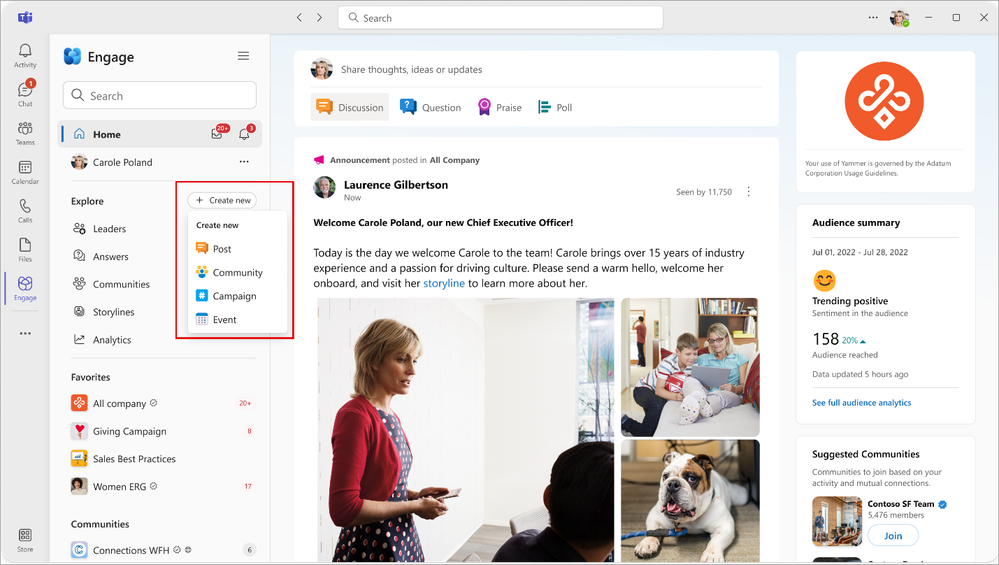The width and height of the screenshot is (999, 565).
Task: Open Files in the Teams rail
Action: coord(25,250)
